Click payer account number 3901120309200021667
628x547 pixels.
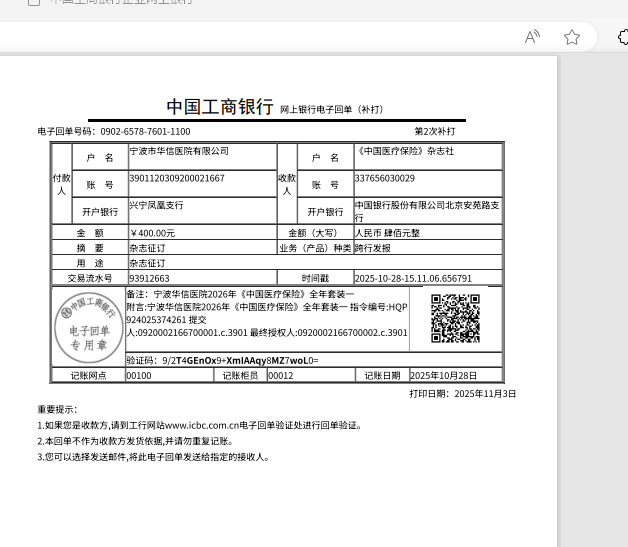point(177,178)
